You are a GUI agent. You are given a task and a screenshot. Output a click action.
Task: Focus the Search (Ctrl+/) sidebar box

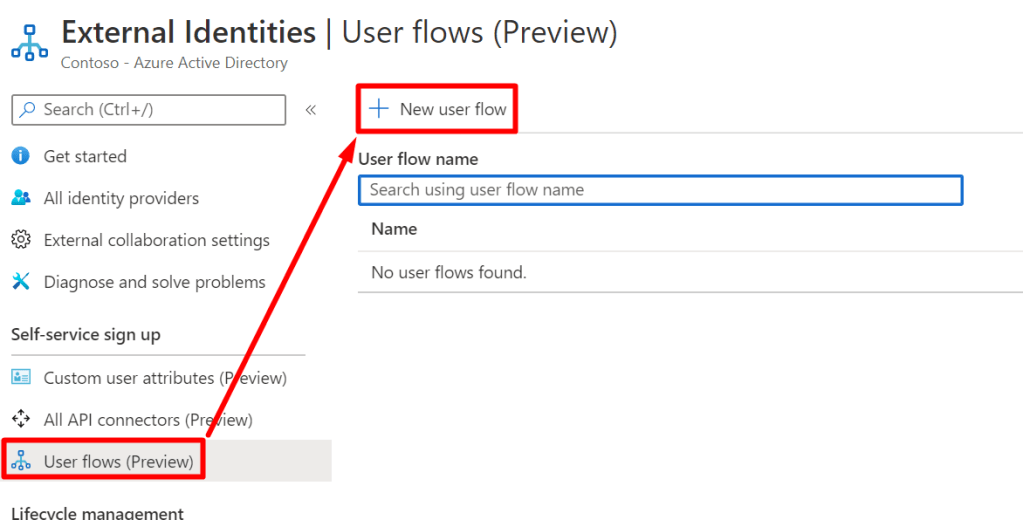160,109
